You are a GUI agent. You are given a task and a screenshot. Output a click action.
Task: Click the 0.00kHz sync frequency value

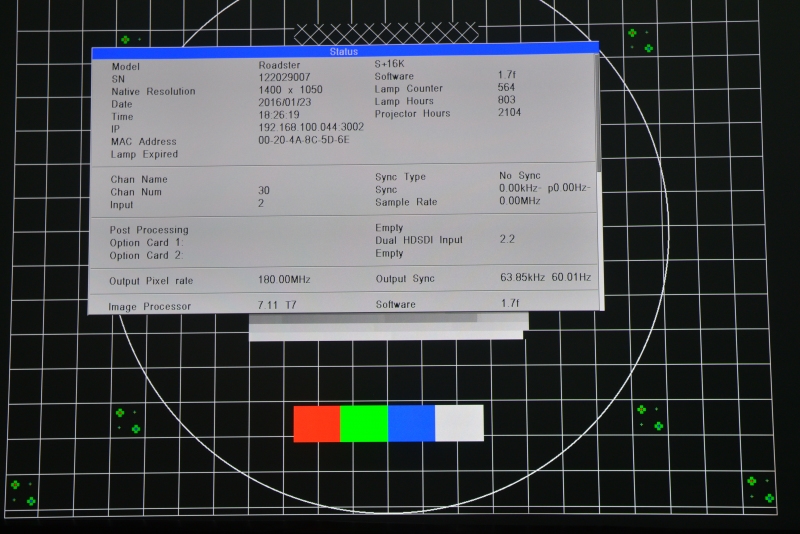point(521,188)
